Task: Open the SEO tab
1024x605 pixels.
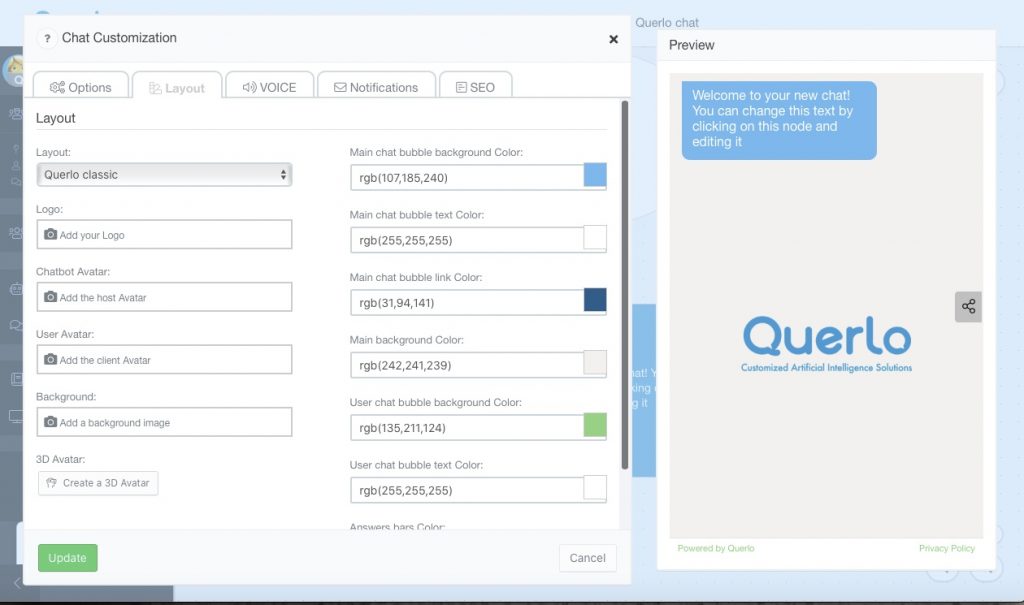Action: click(x=475, y=87)
